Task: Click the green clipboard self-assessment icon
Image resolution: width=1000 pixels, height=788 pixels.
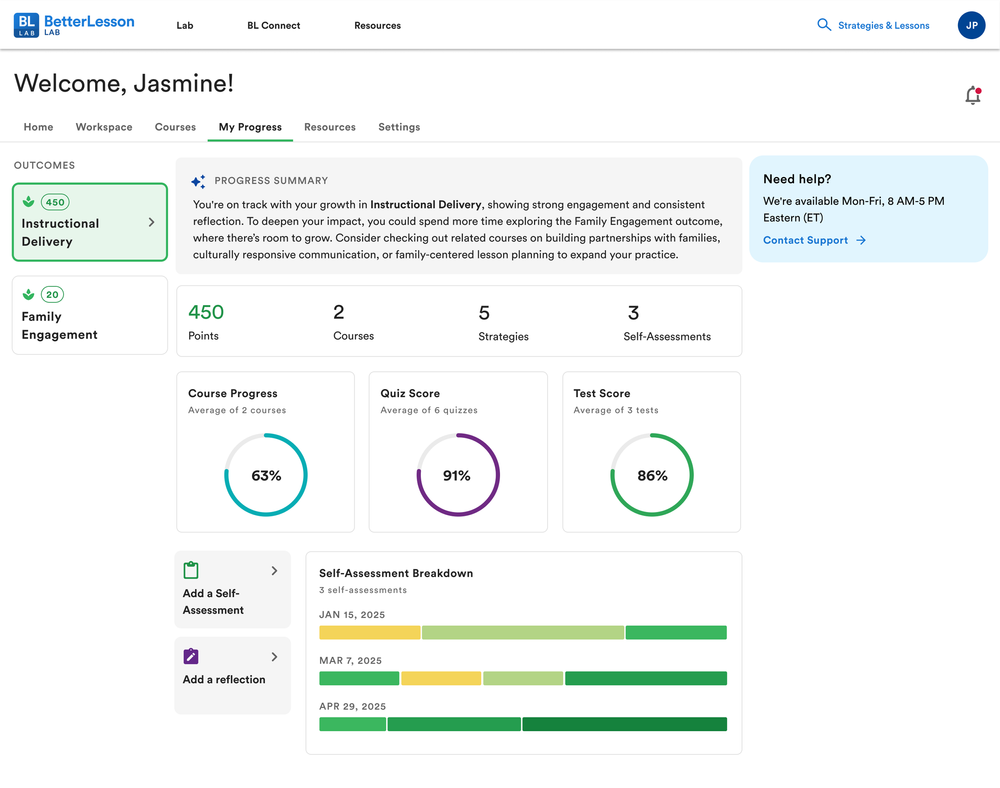Action: pyautogui.click(x=191, y=569)
